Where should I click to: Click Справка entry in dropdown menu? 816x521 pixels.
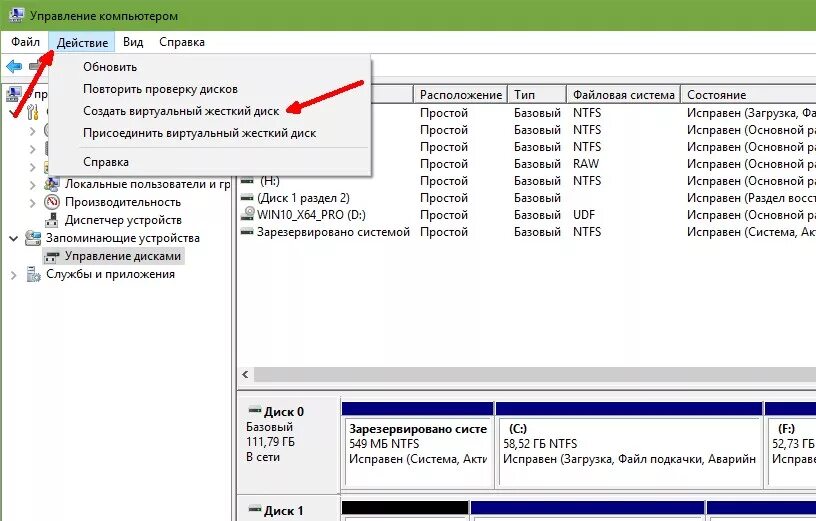click(x=106, y=162)
